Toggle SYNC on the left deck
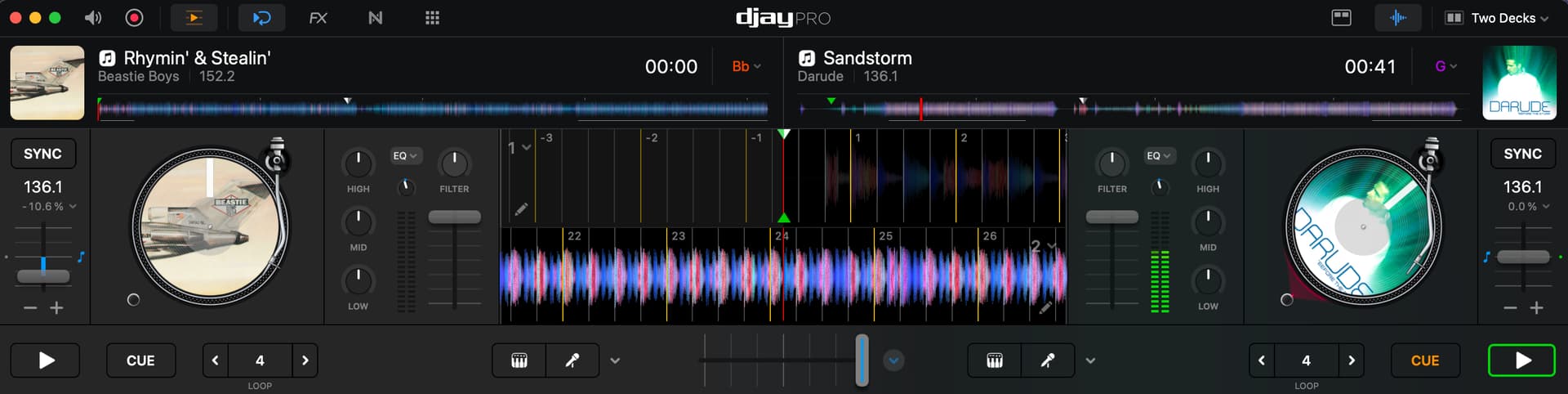The image size is (1568, 394). pyautogui.click(x=42, y=154)
